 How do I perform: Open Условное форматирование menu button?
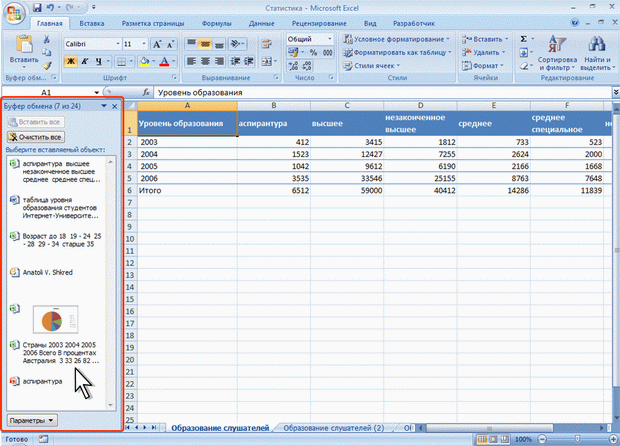click(x=397, y=38)
